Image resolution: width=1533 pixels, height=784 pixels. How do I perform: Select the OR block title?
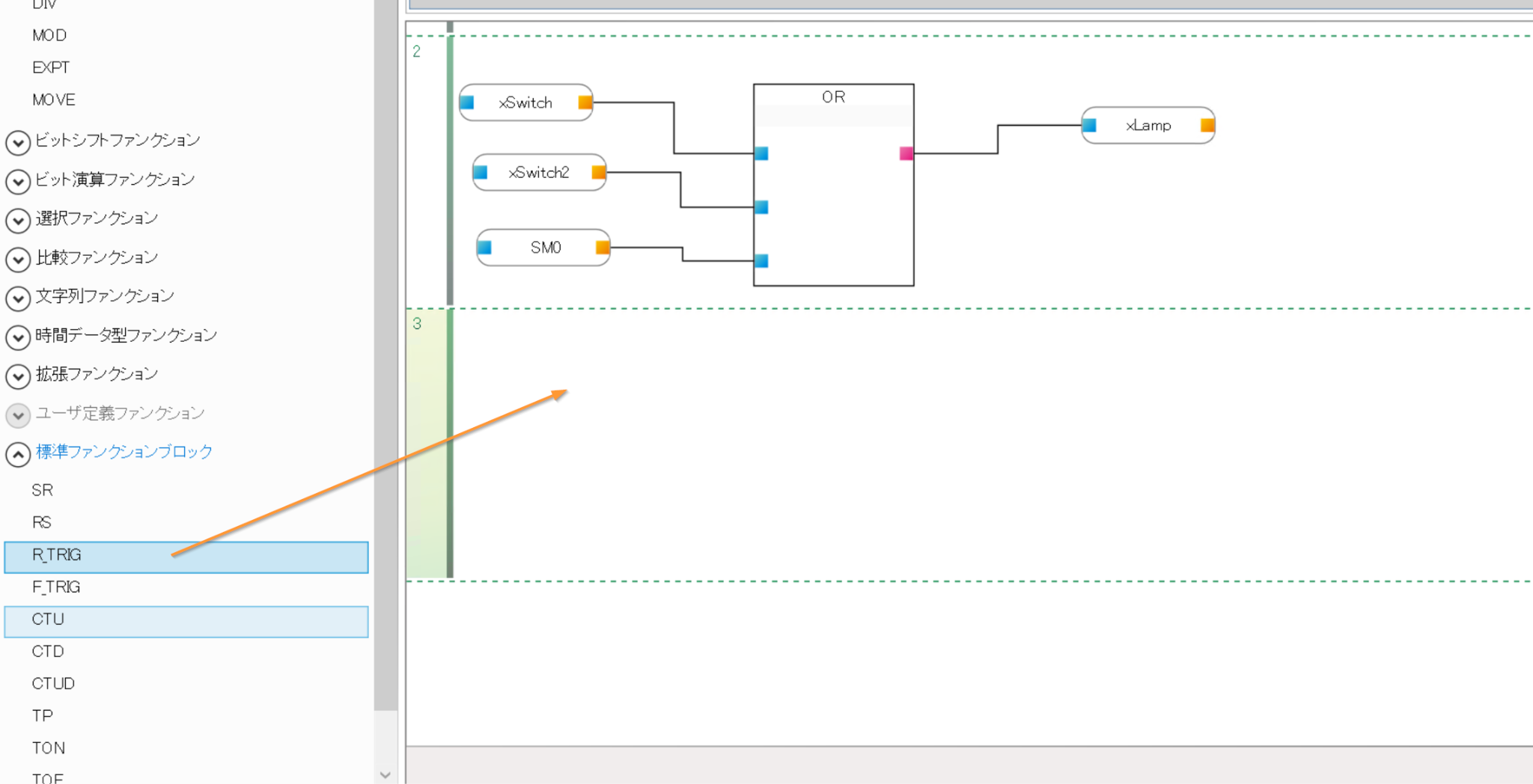tap(833, 97)
